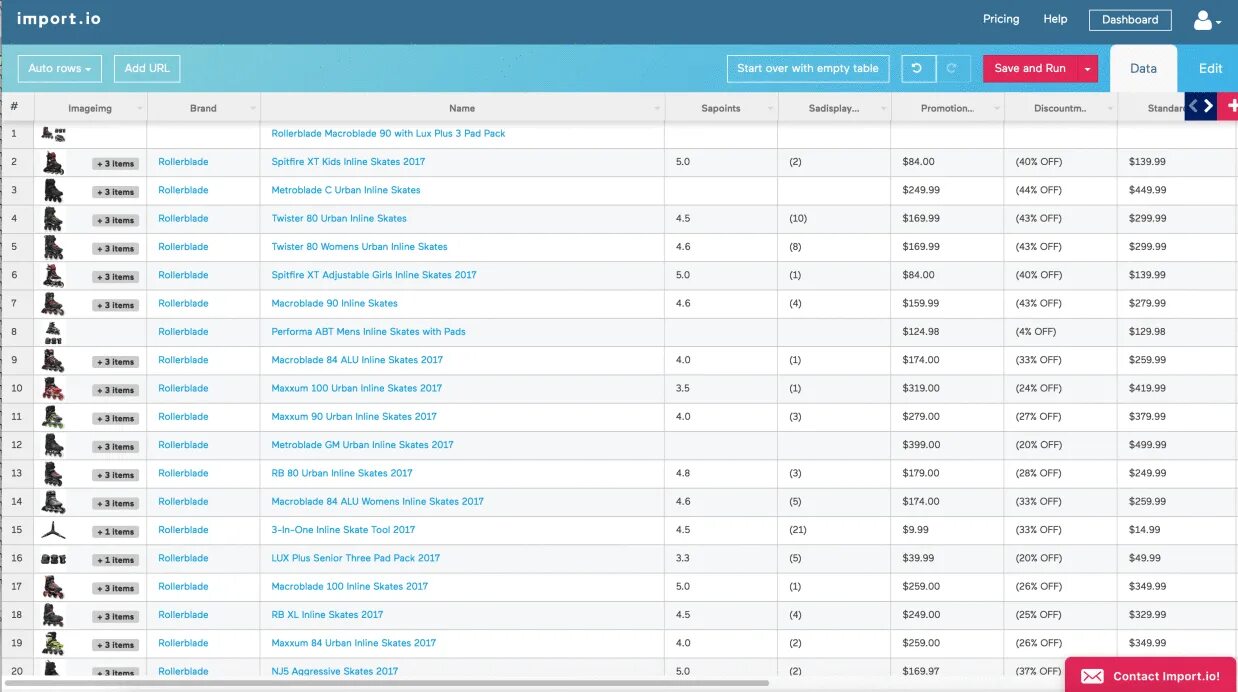Select the $9.99 promotion price cell
1238x692 pixels.
coord(947,530)
